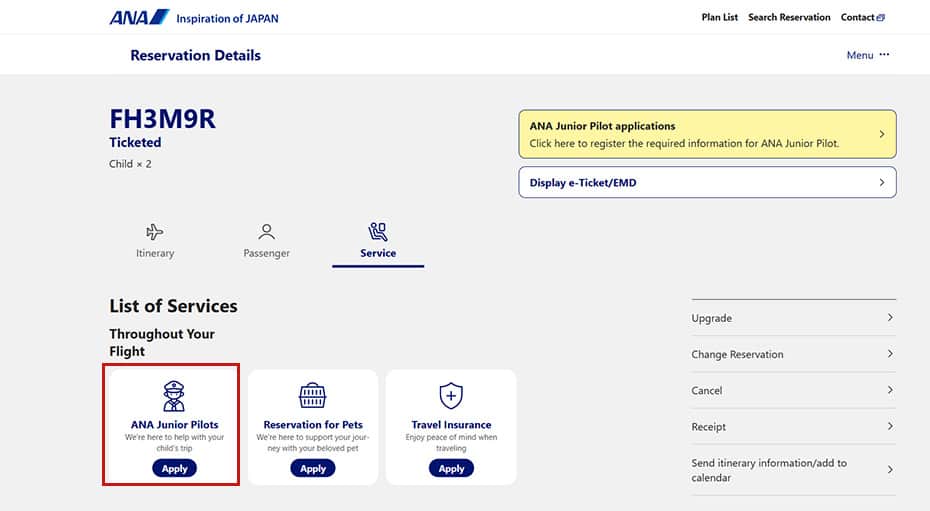Click the Passenger person icon
930x511 pixels.
coord(266,232)
